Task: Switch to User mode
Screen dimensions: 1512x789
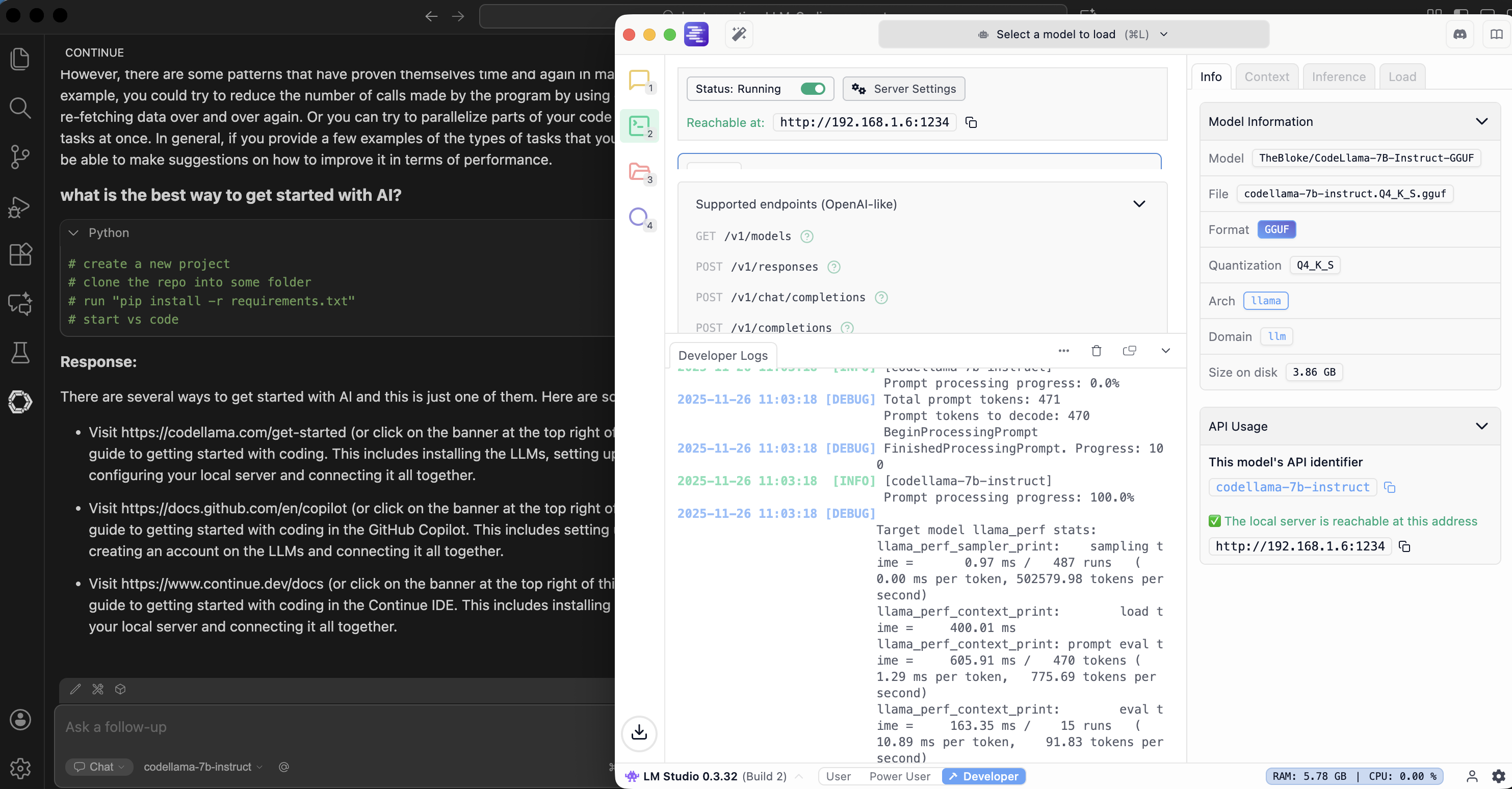Action: pyautogui.click(x=838, y=776)
